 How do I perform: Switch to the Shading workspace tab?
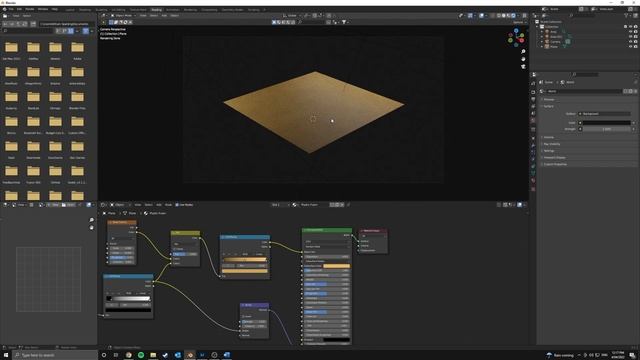[156, 9]
